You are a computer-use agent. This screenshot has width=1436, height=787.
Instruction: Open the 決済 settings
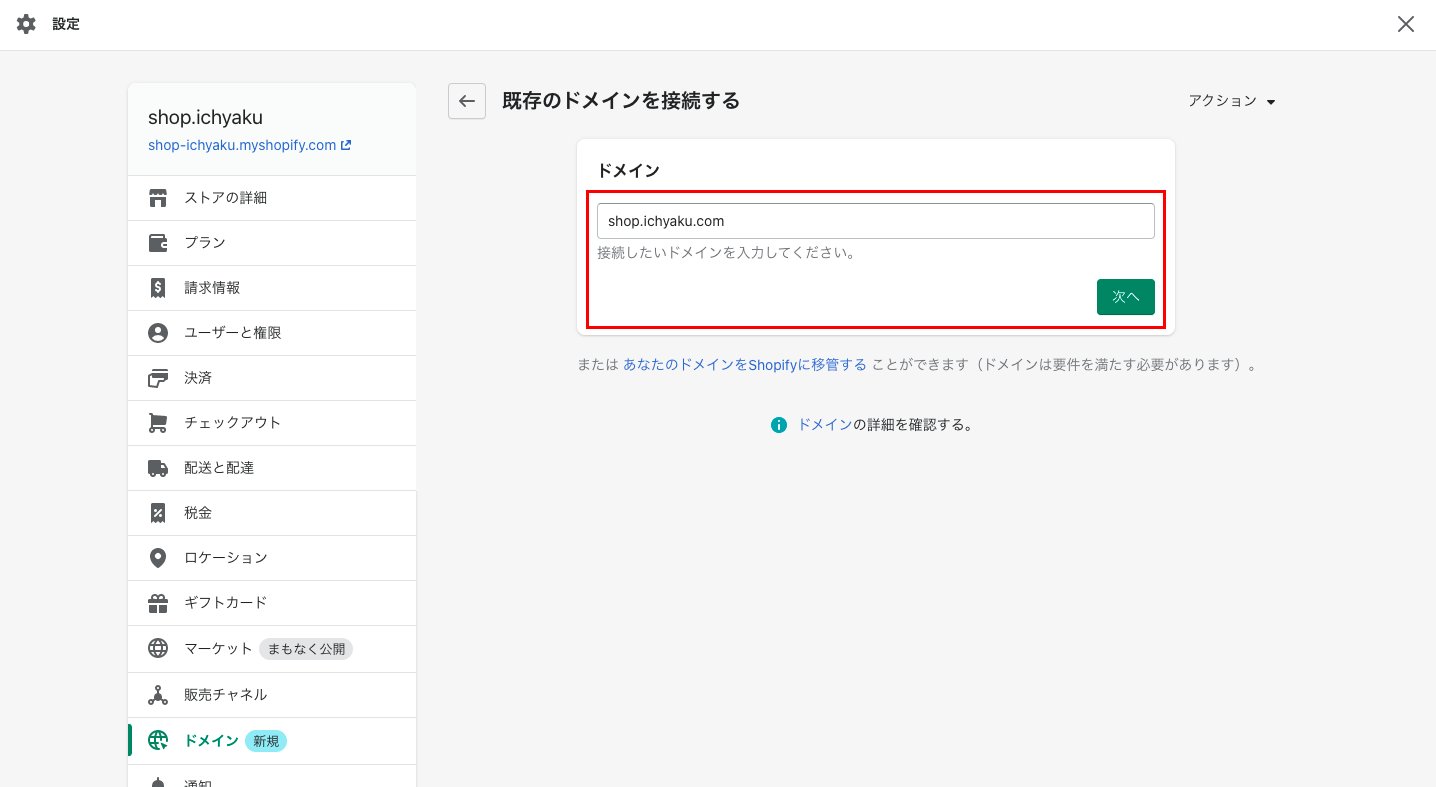tap(272, 378)
